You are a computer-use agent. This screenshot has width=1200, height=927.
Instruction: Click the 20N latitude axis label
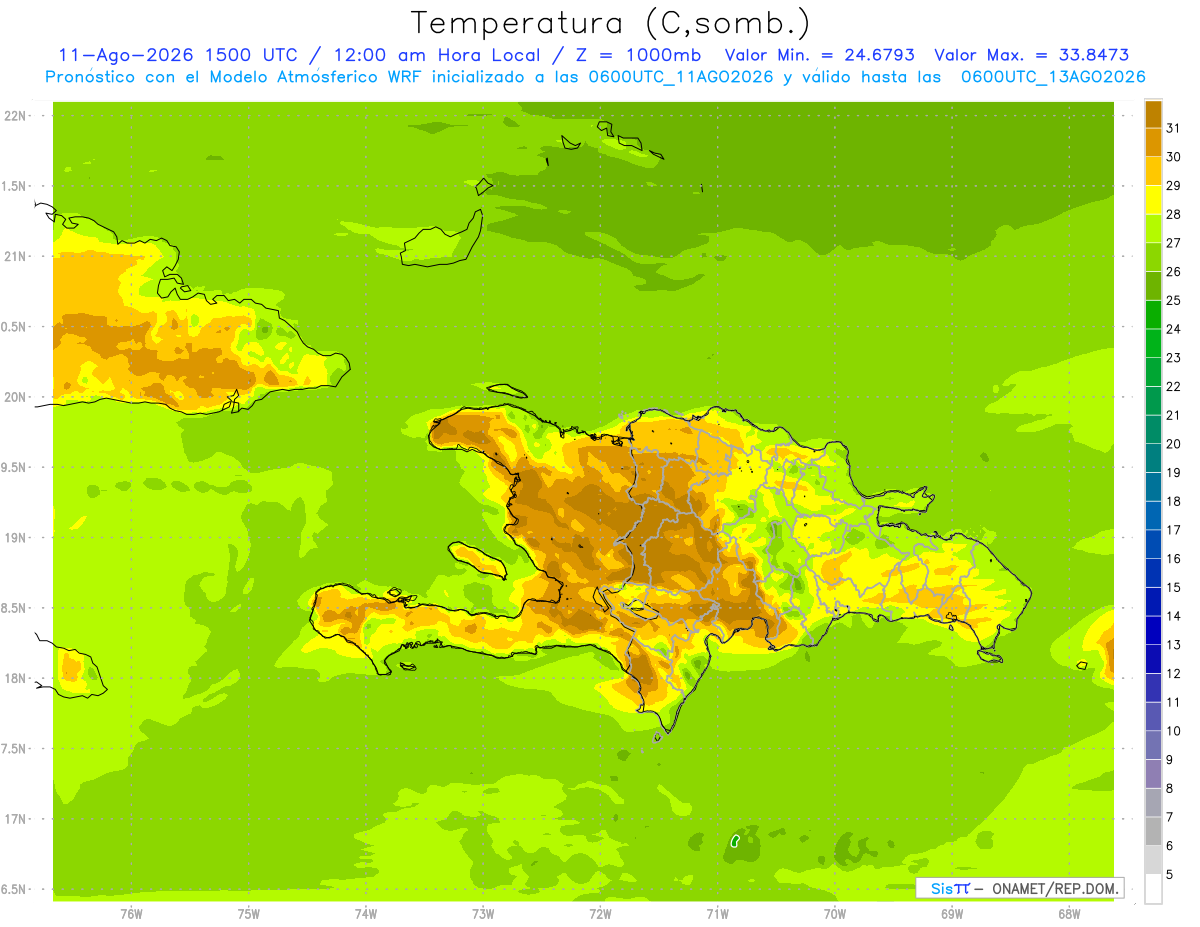(x=15, y=397)
